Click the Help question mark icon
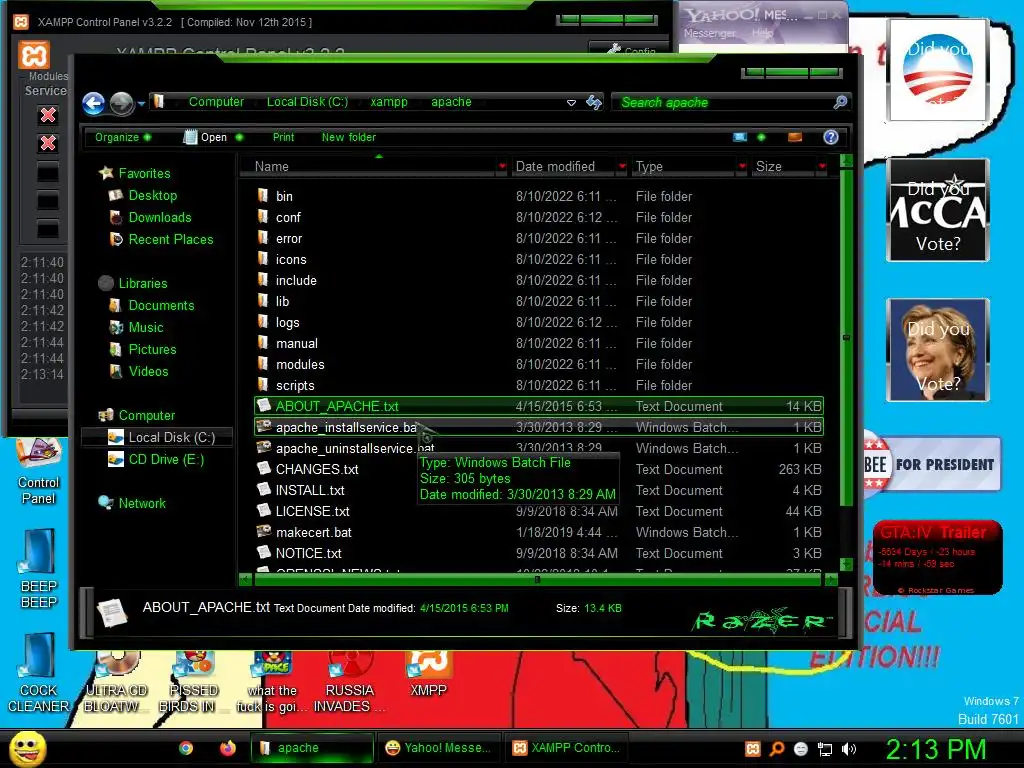 [x=831, y=137]
